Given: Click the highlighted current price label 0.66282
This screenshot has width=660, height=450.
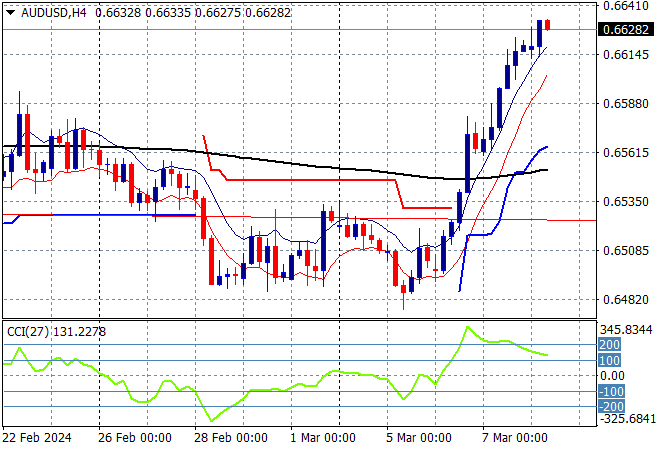Looking at the screenshot, I should 627,30.
